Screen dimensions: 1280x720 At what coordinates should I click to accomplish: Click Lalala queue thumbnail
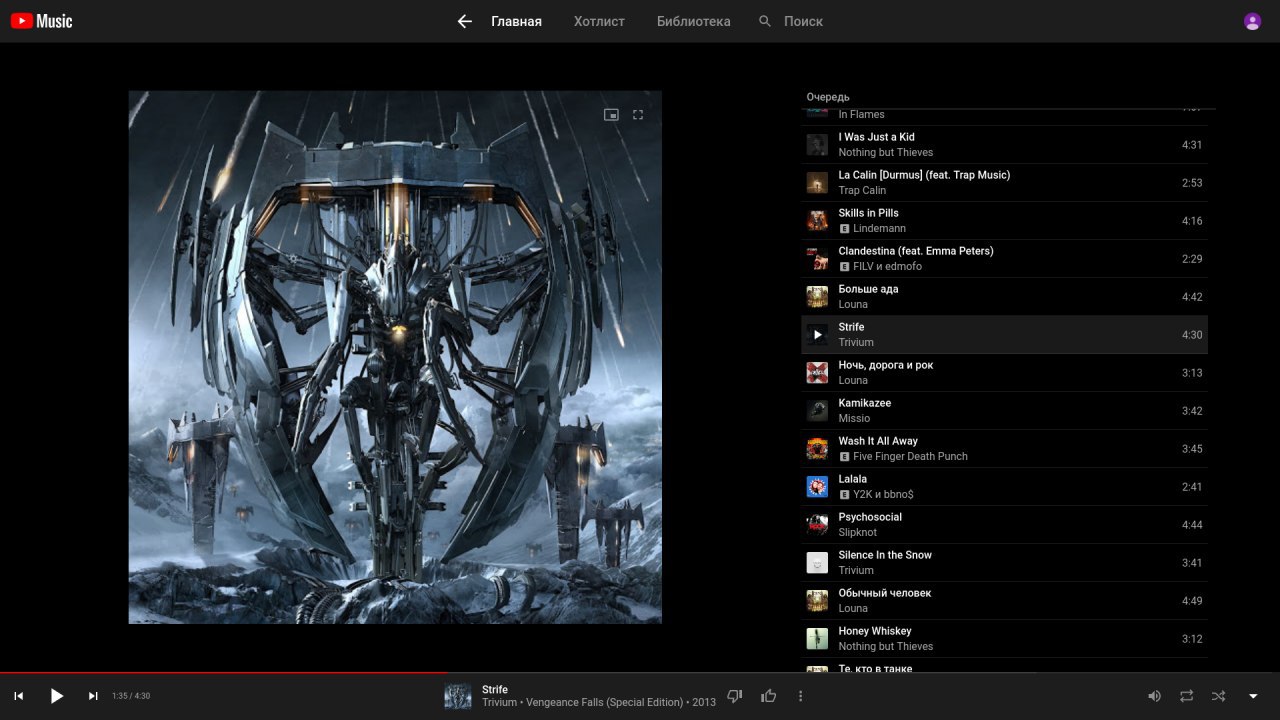tap(817, 487)
